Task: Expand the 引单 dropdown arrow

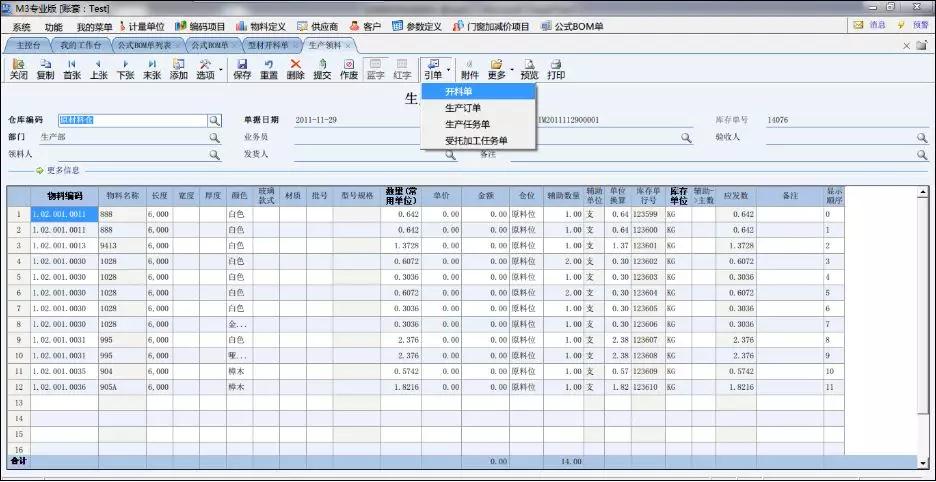Action: coord(448,70)
